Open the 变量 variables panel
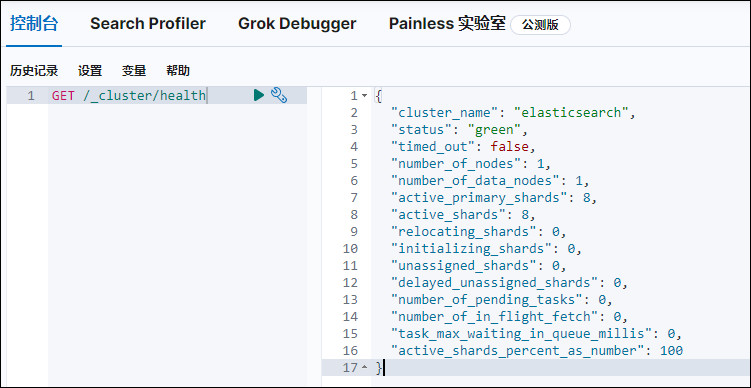 134,71
